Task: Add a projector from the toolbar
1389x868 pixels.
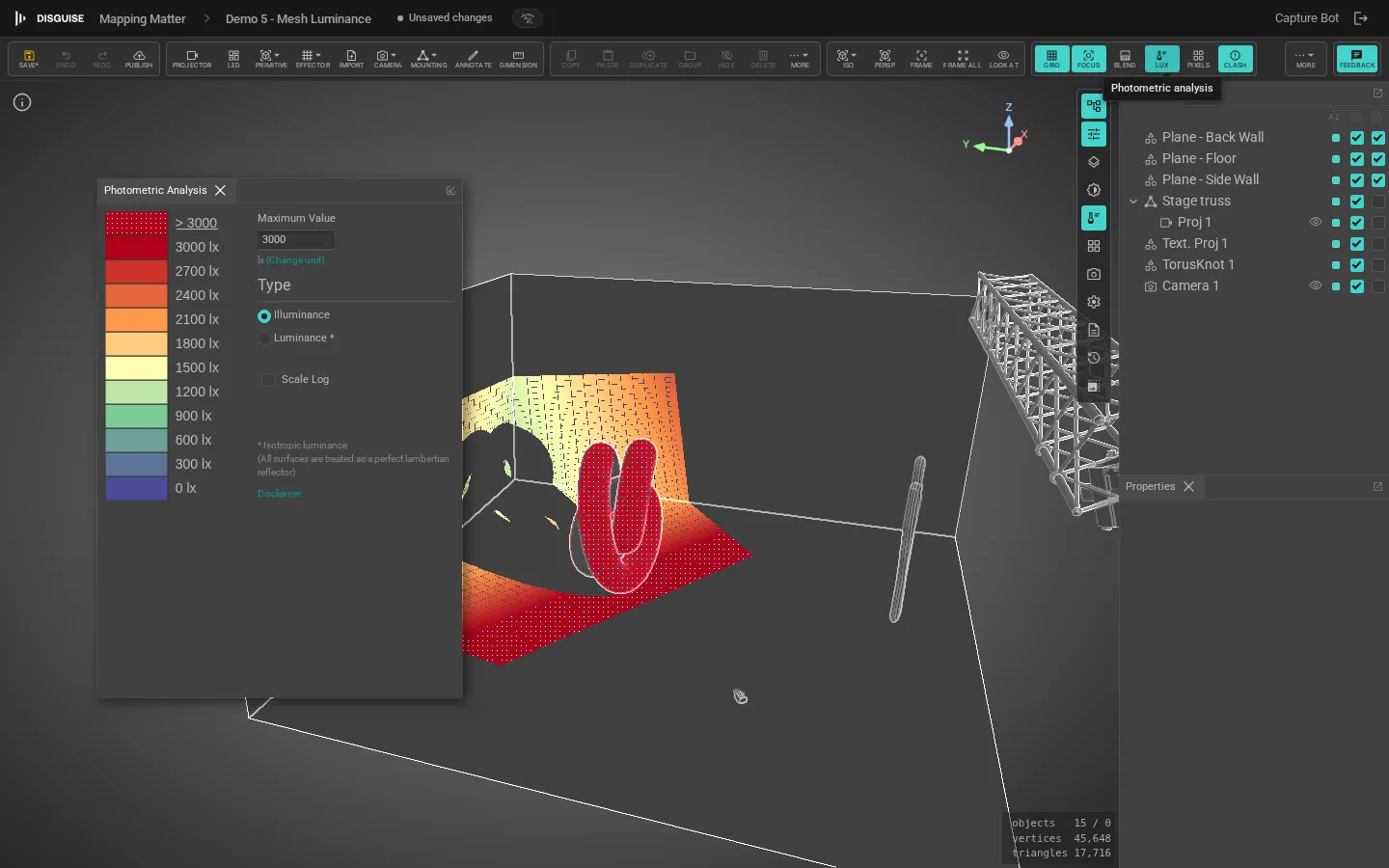Action: coord(192,59)
